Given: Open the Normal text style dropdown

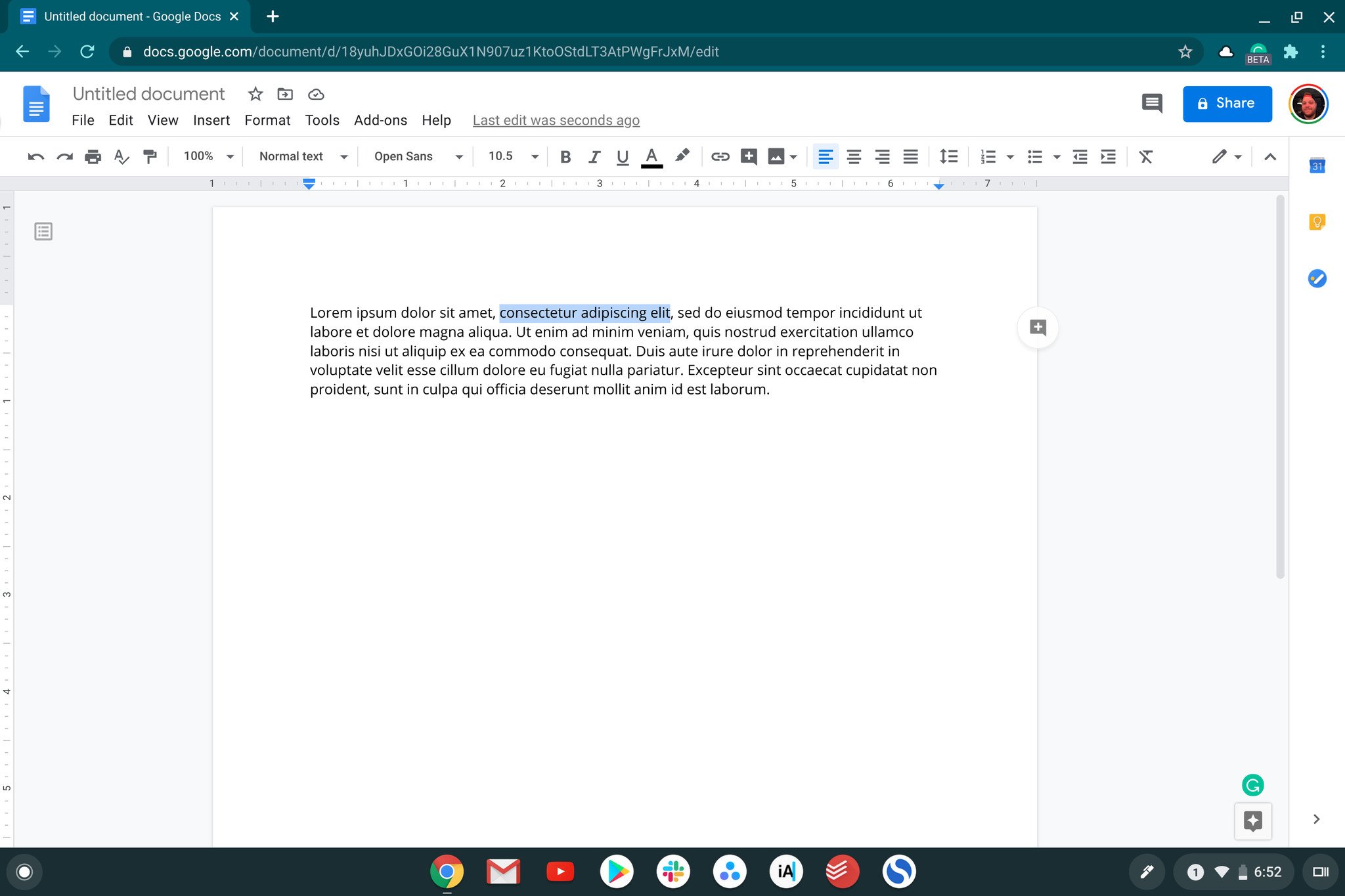Looking at the screenshot, I should click(x=303, y=156).
